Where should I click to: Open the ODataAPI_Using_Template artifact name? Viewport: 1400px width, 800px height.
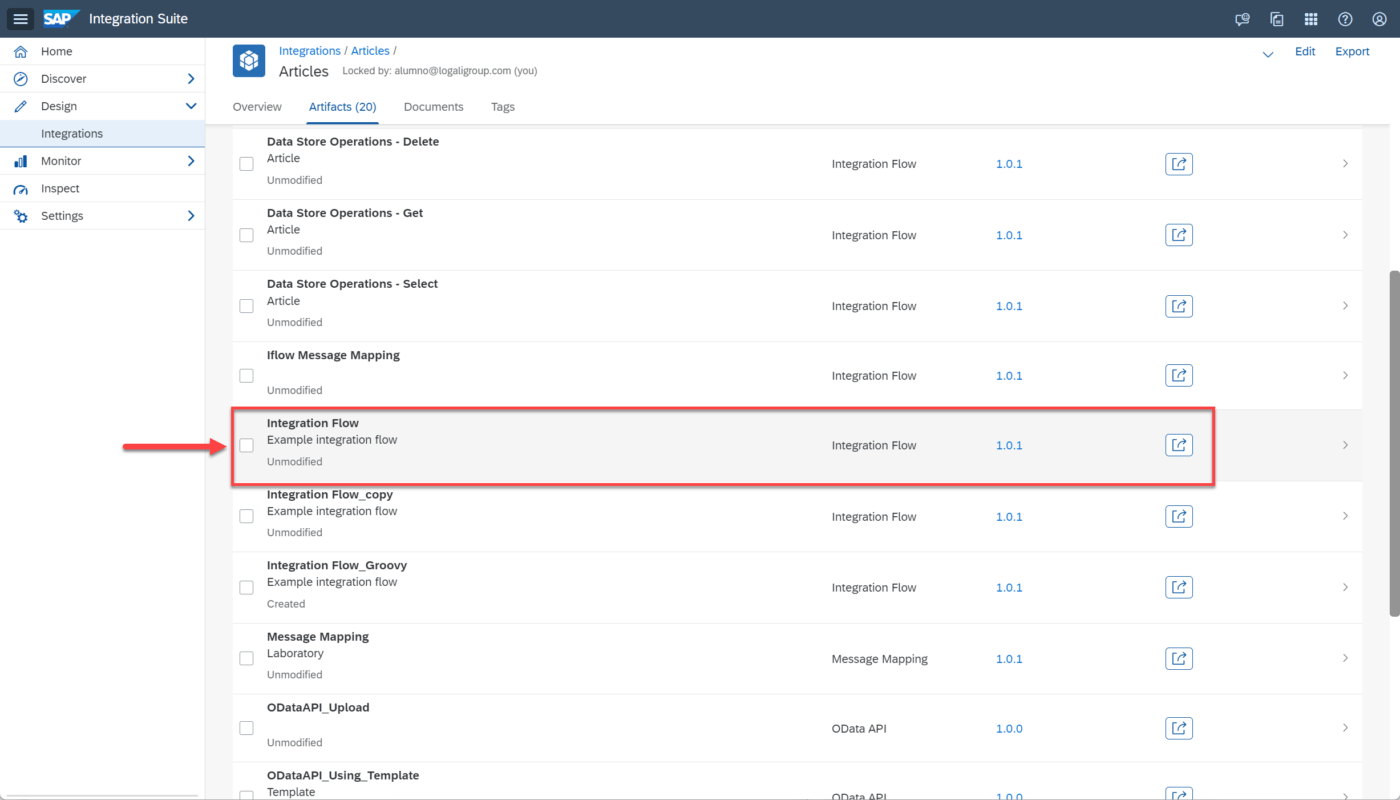[343, 776]
